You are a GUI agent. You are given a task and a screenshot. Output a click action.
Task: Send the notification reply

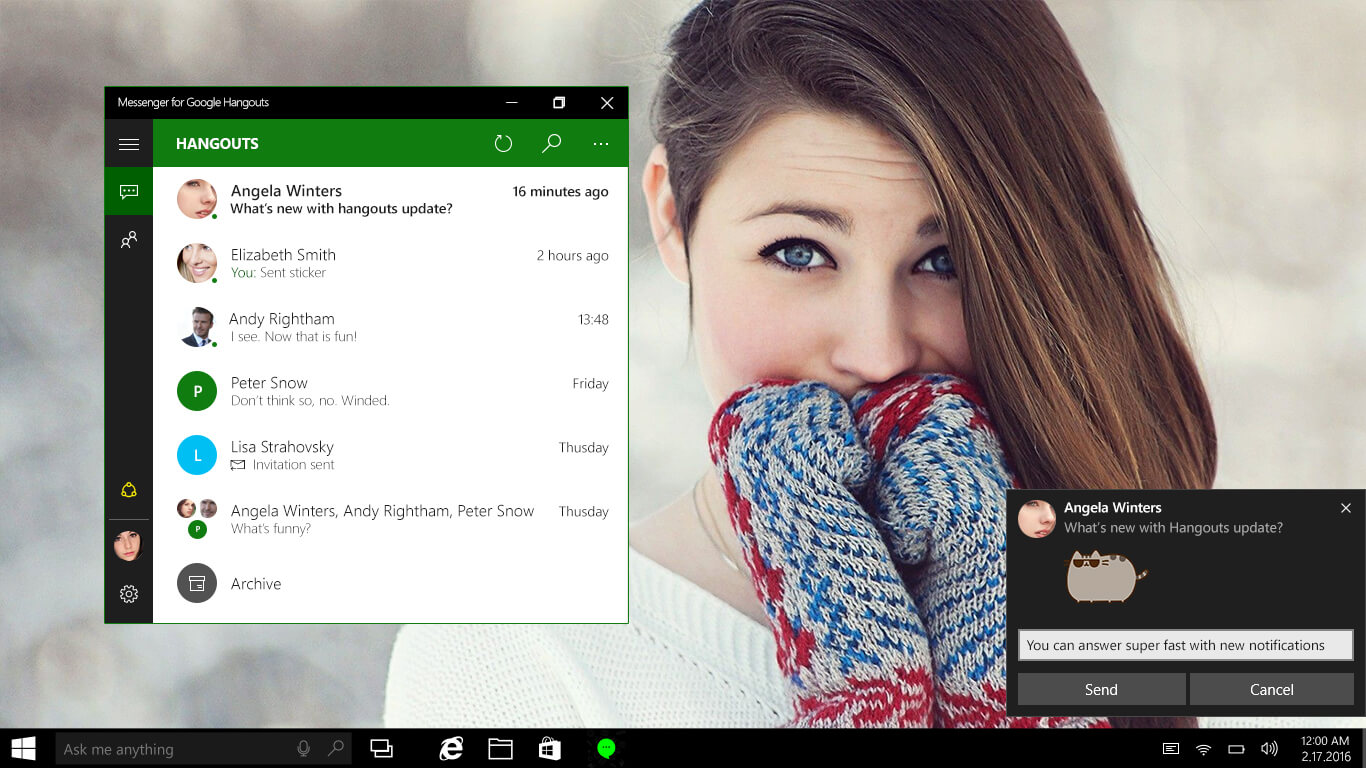coord(1101,689)
